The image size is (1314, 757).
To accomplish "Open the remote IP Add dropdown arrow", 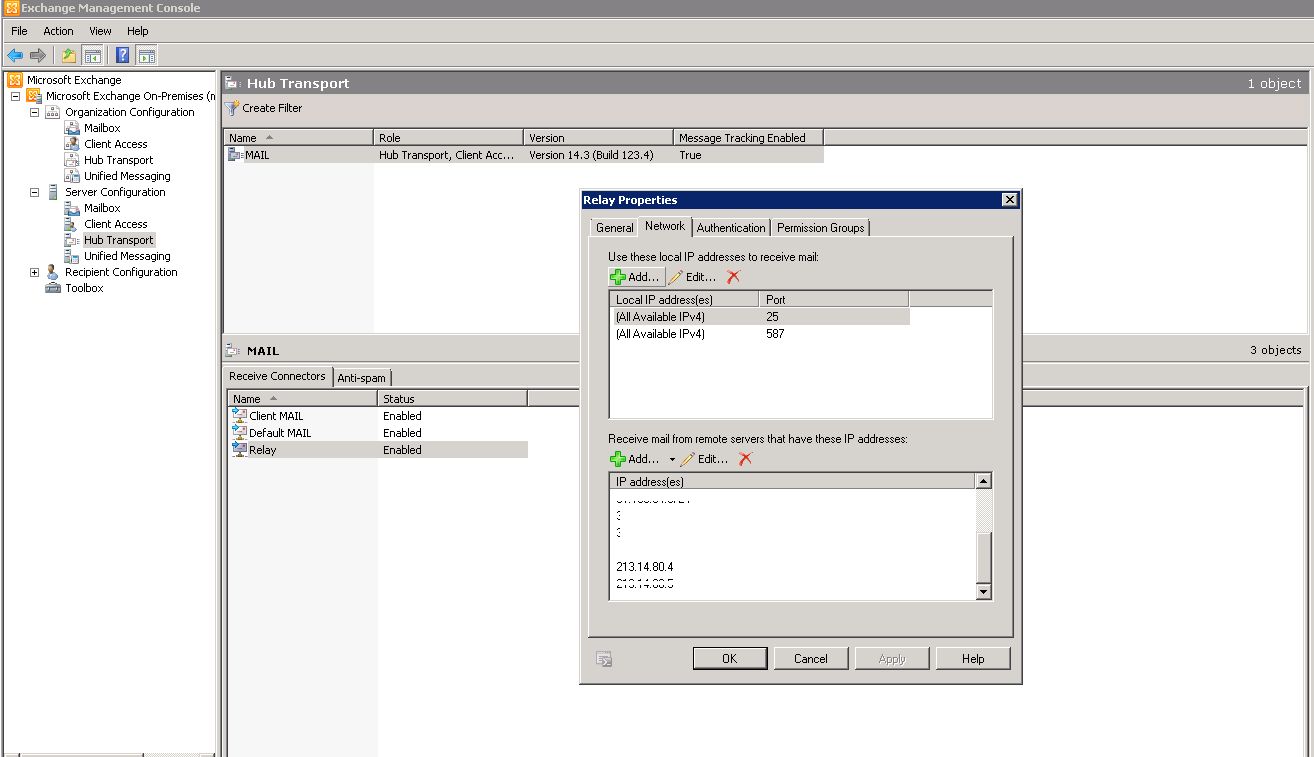I will tap(672, 460).
